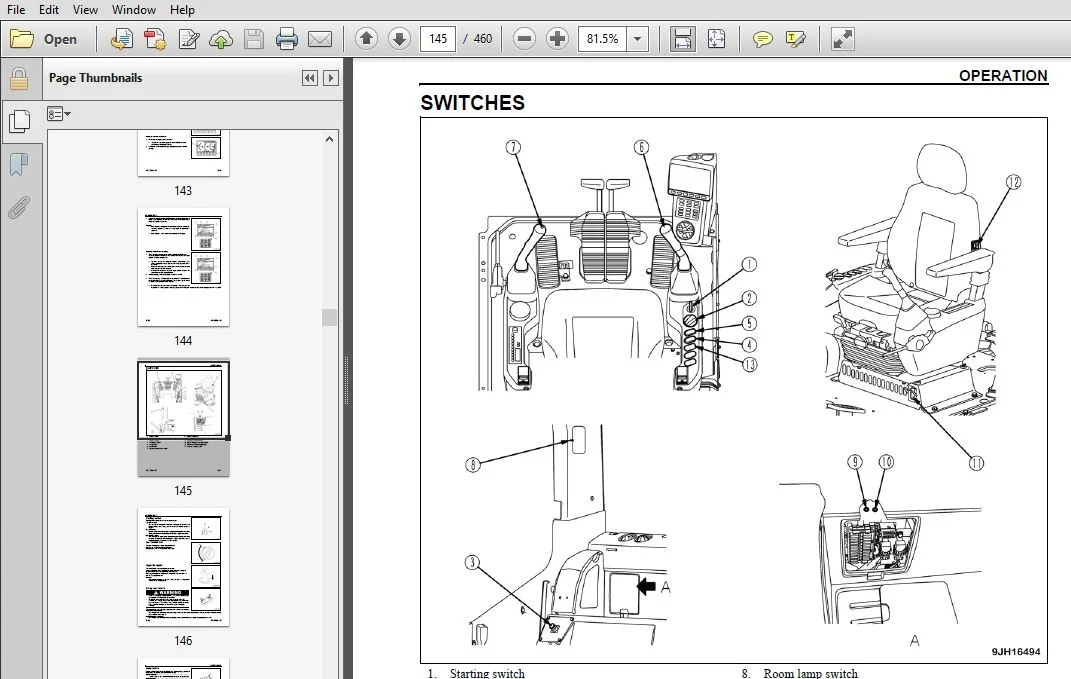Click the page number field showing 145
This screenshot has height=679, width=1071.
coord(438,39)
